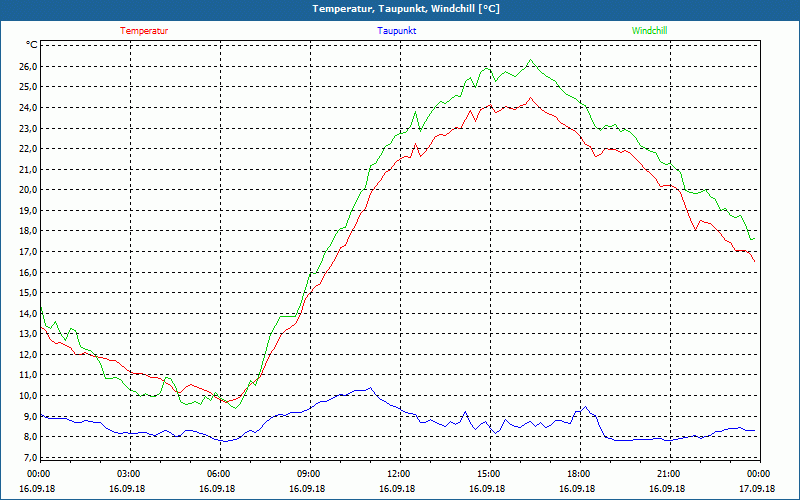This screenshot has width=800, height=500.
Task: Click the '14,0' y-axis value
Action: click(x=29, y=313)
